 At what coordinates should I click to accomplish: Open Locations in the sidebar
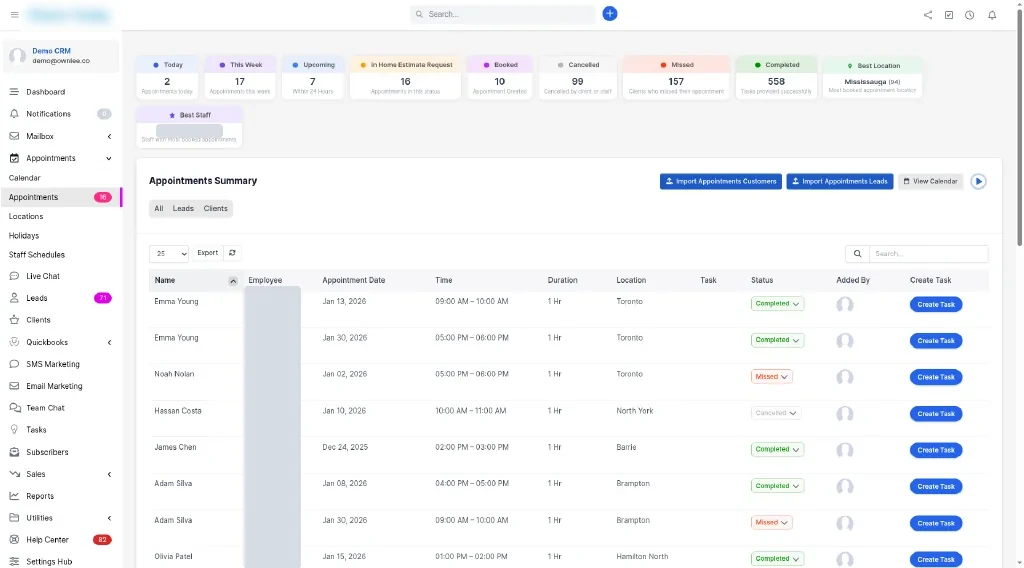pyautogui.click(x=26, y=216)
